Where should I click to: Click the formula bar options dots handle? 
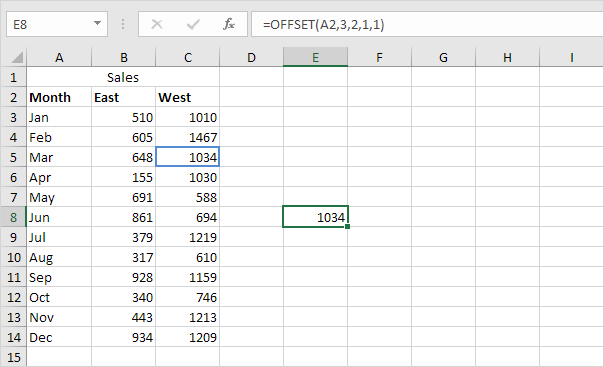(123, 24)
